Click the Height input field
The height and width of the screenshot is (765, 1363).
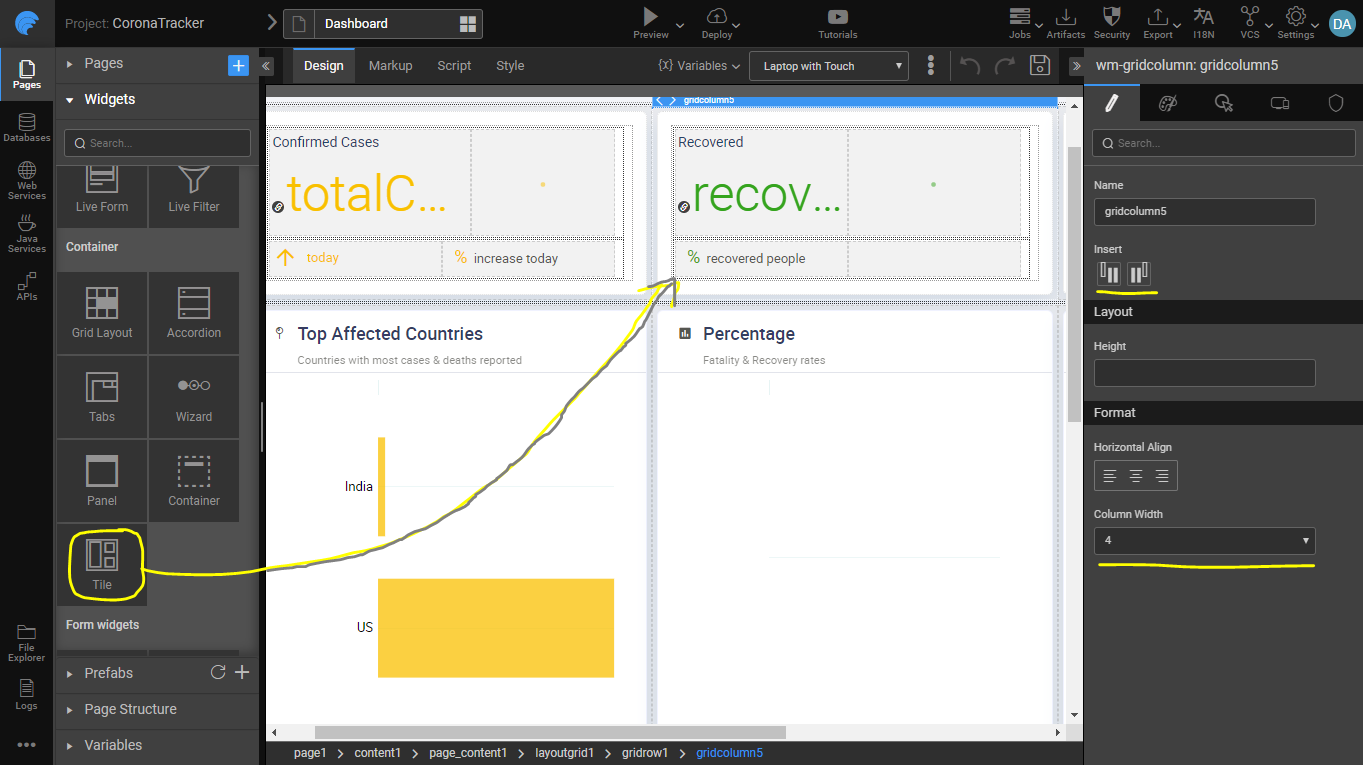(x=1204, y=373)
